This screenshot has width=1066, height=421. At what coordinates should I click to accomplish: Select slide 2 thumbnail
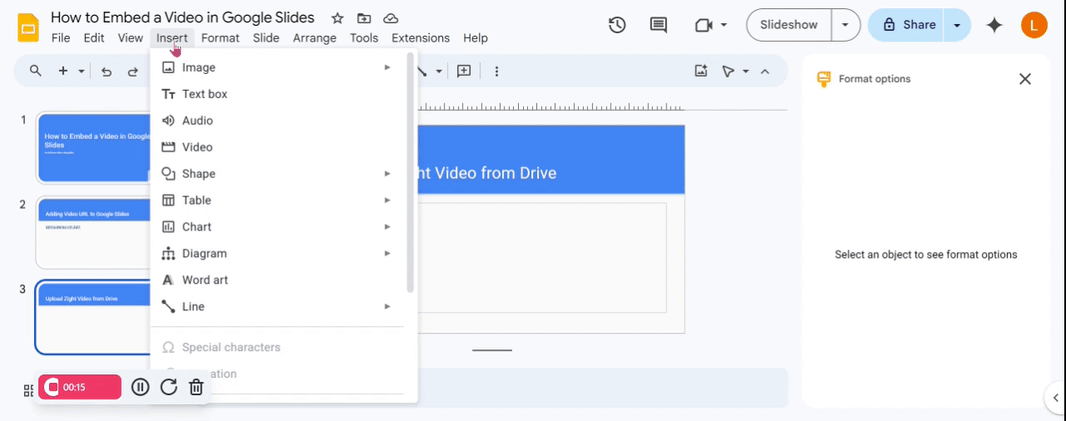coord(93,233)
